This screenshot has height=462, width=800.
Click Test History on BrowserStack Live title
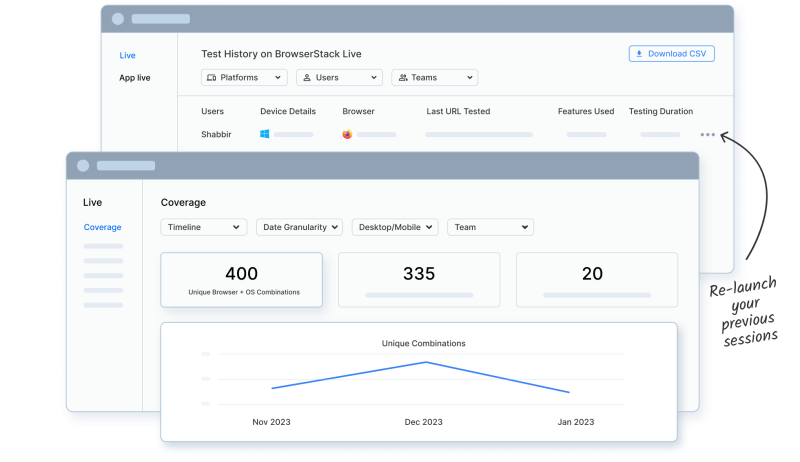(x=281, y=54)
